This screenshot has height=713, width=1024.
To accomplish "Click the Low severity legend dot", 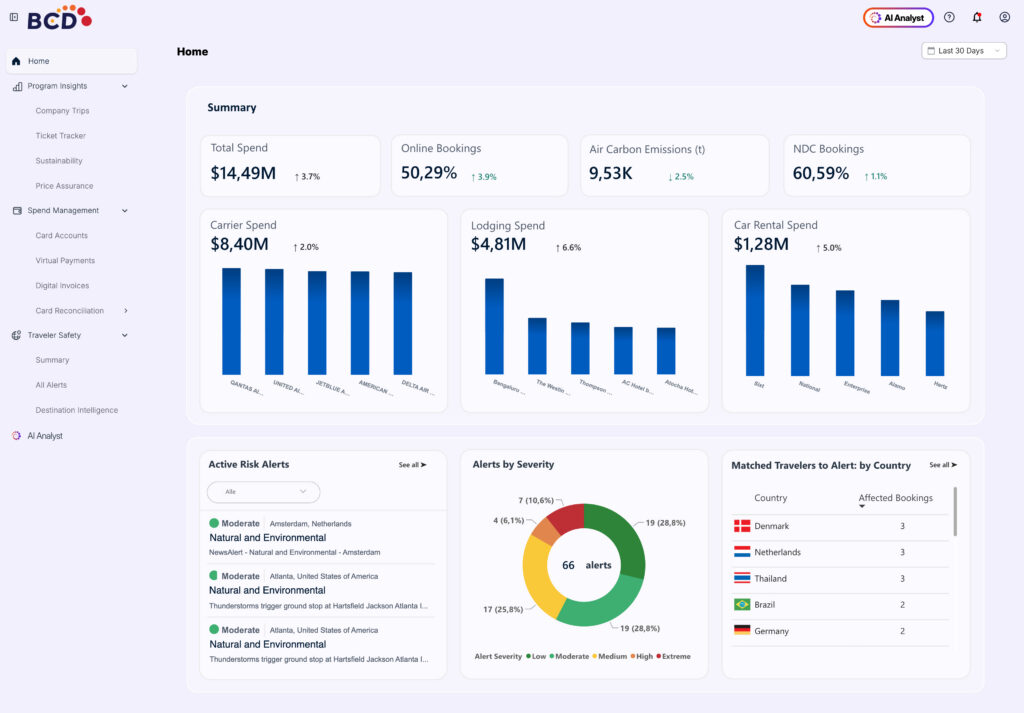I will pyautogui.click(x=528, y=656).
